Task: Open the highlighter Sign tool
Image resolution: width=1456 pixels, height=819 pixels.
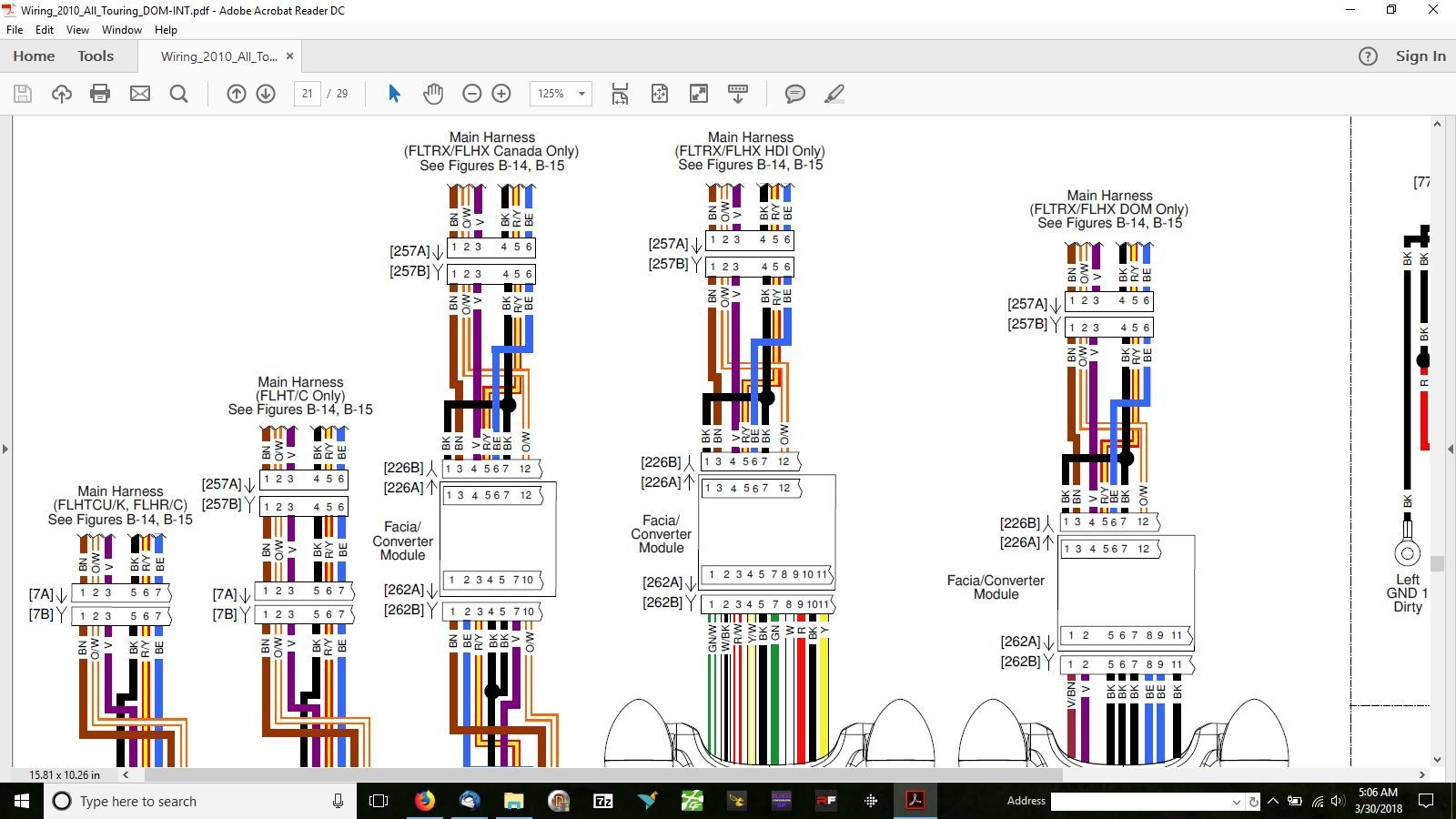Action: (834, 94)
